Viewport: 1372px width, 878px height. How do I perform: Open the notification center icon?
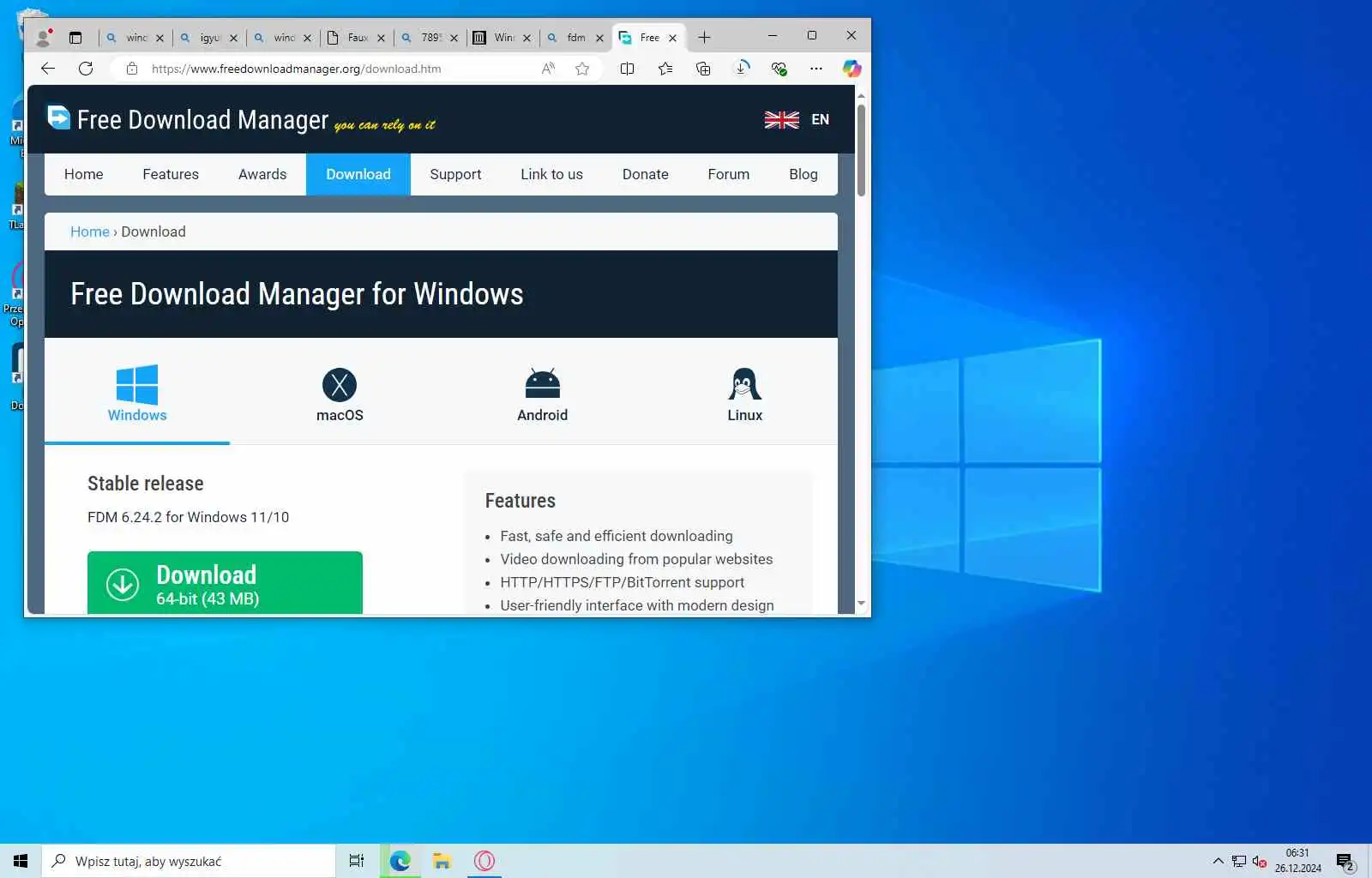point(1345,861)
